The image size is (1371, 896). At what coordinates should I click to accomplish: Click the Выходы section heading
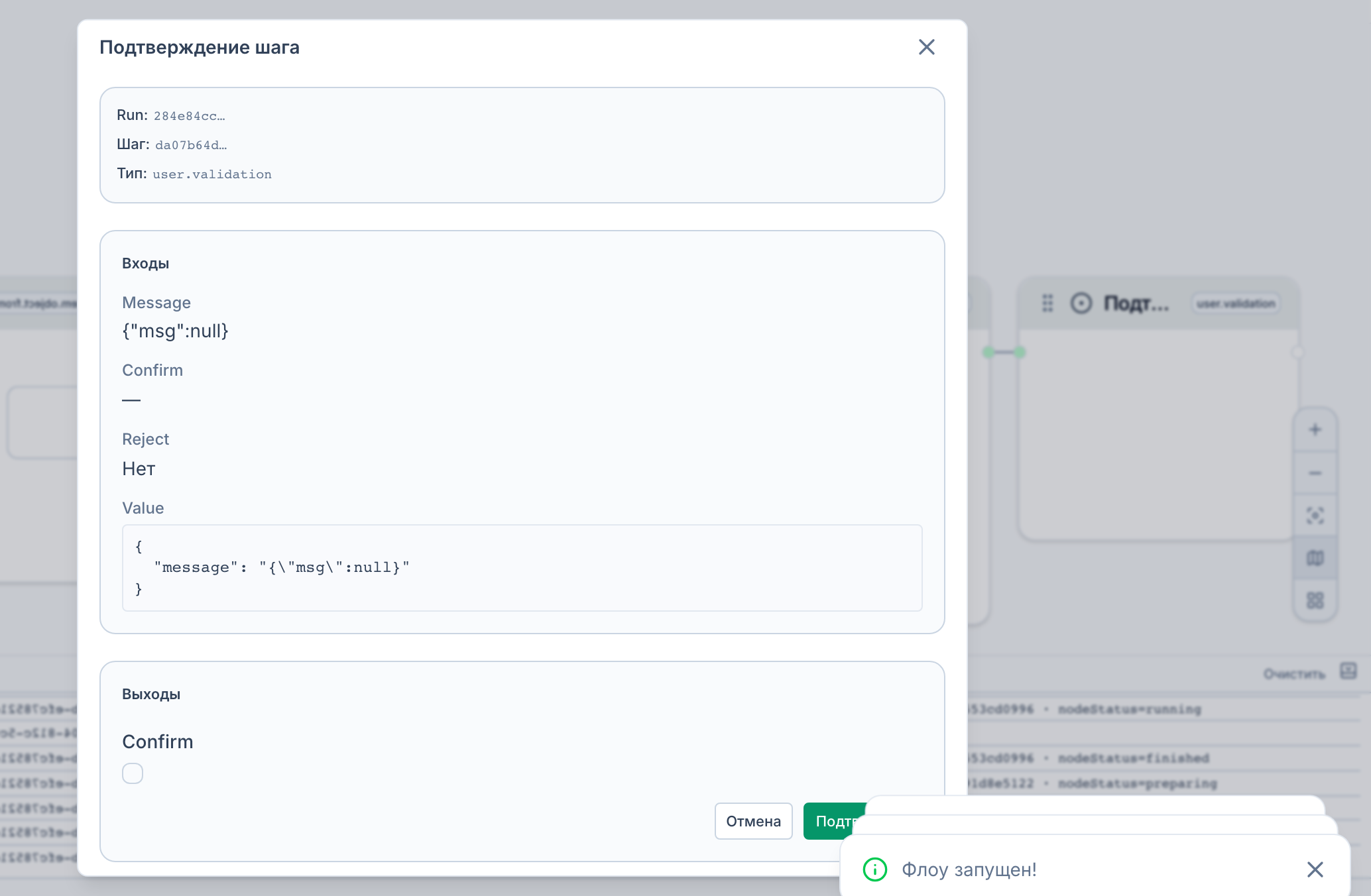pyautogui.click(x=151, y=695)
